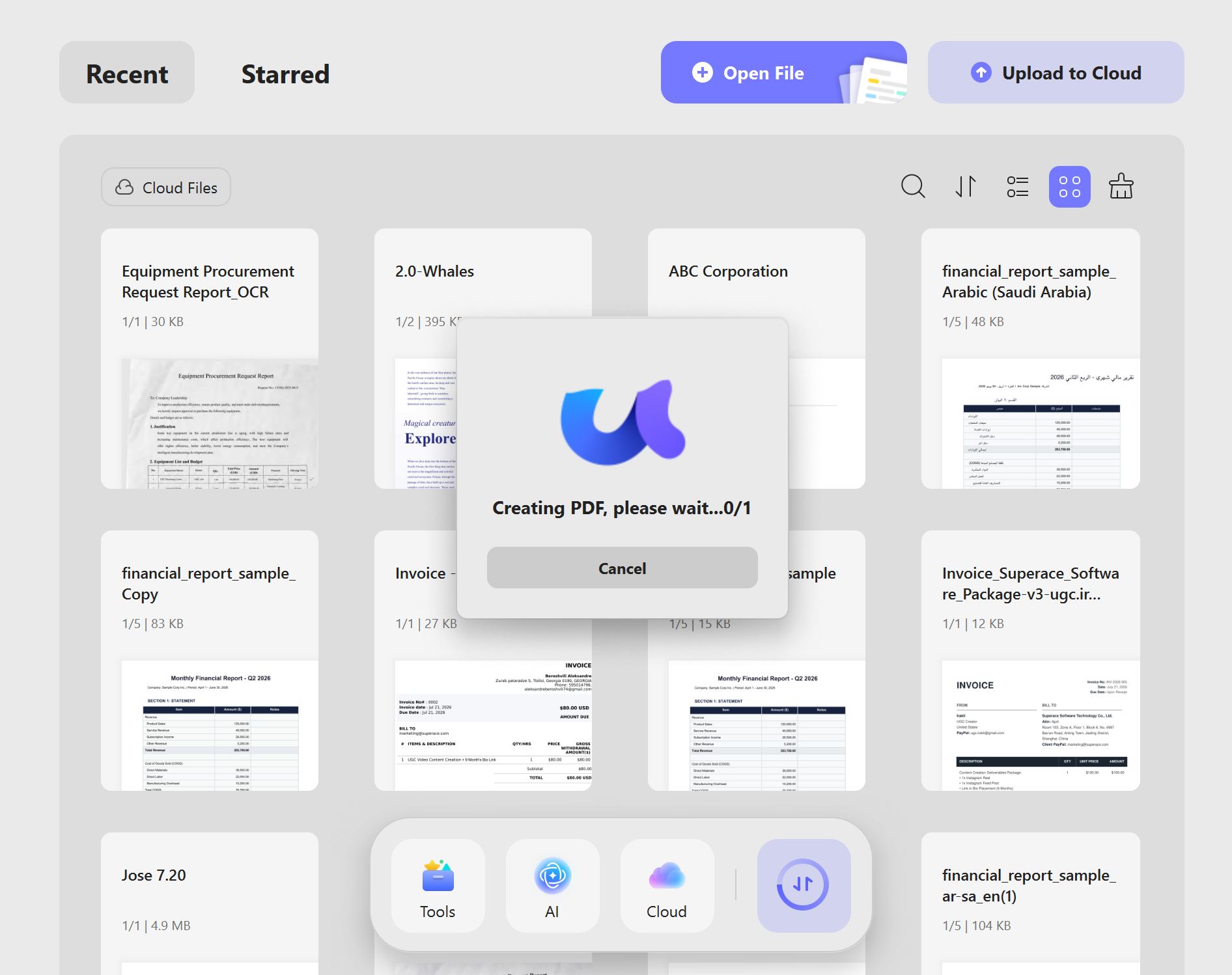Click the 1/5 | 48 KB file info
The width and height of the screenshot is (1232, 975).
973,322
